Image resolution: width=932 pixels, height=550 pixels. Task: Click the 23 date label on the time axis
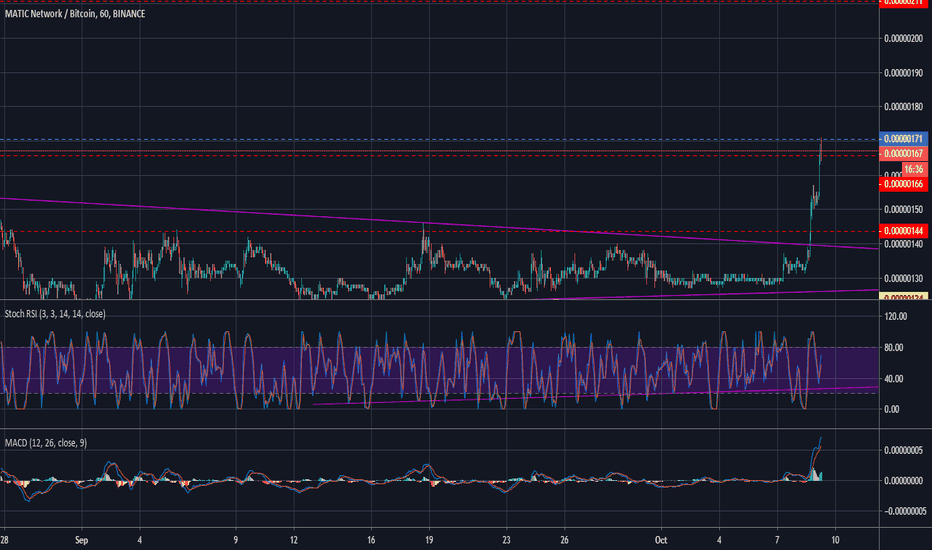coord(506,540)
